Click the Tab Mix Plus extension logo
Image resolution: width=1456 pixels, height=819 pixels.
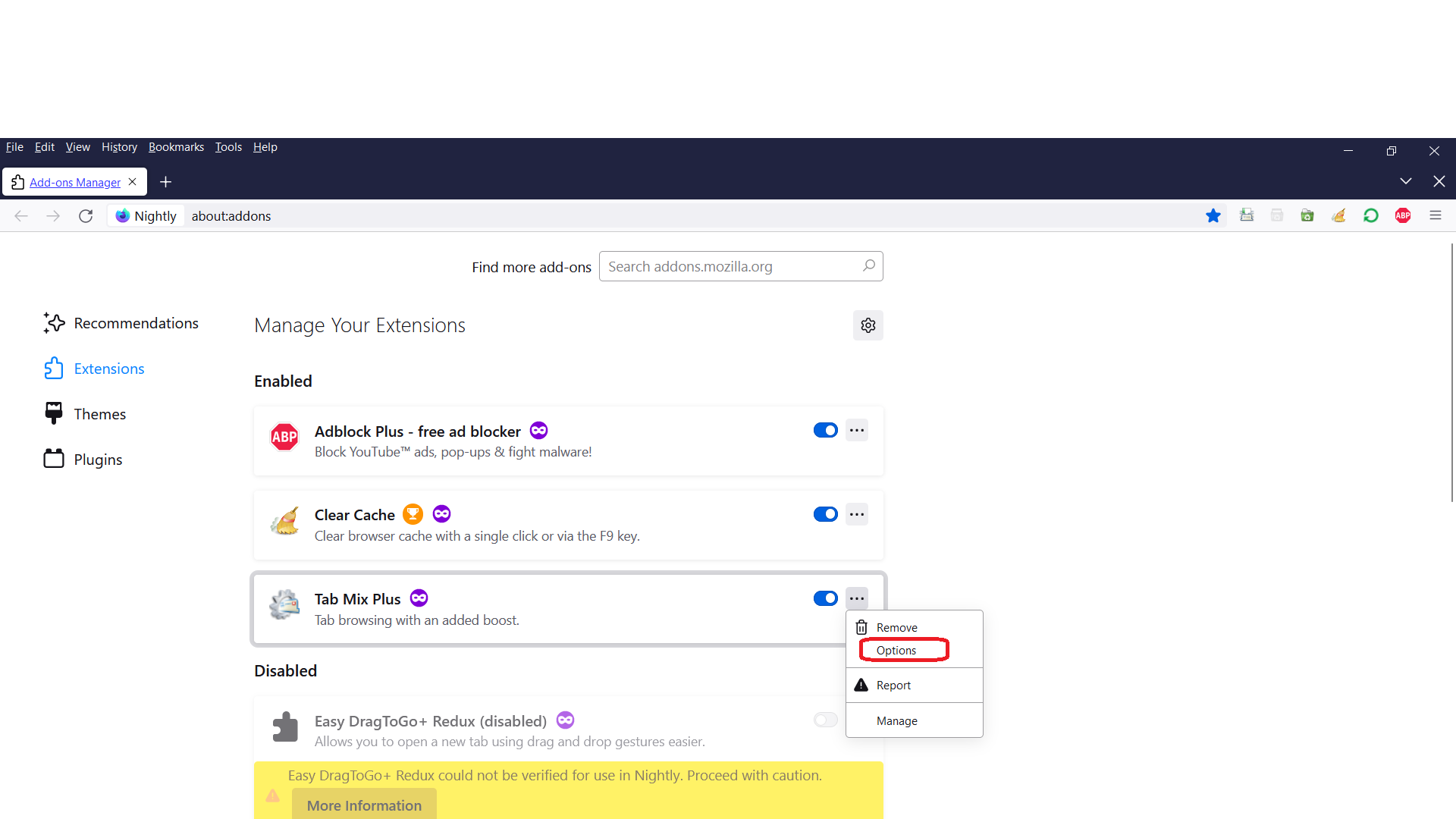point(284,605)
